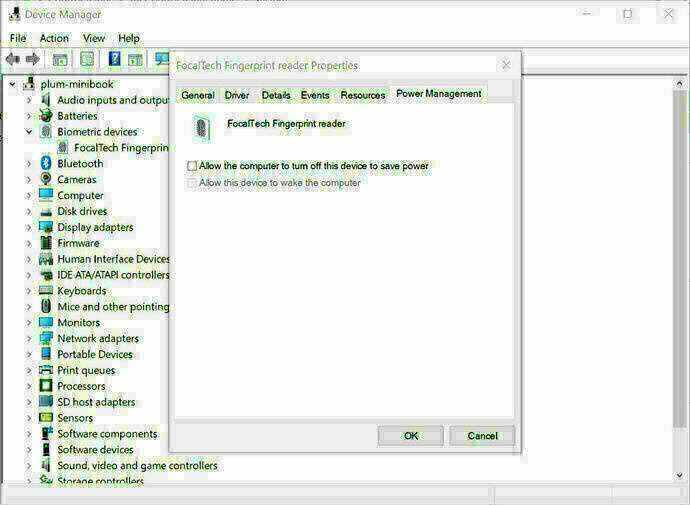Viewport: 690px width, 505px height.
Task: Click the Forward arrow toolbar icon
Action: pyautogui.click(x=33, y=59)
